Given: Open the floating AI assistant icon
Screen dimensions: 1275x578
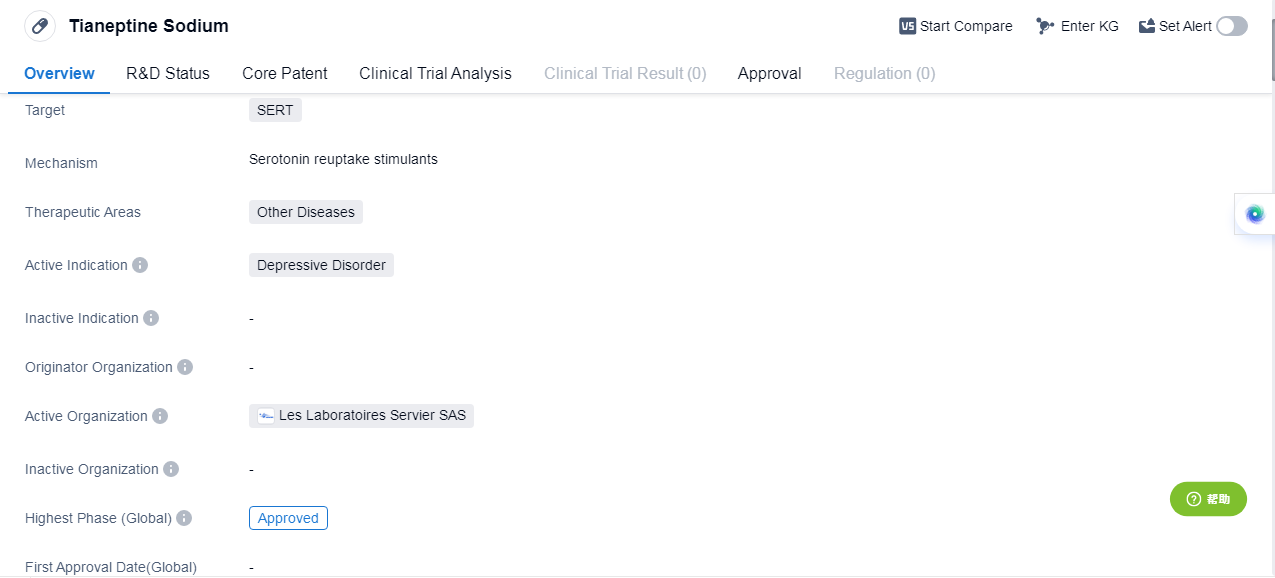Looking at the screenshot, I should [1255, 213].
